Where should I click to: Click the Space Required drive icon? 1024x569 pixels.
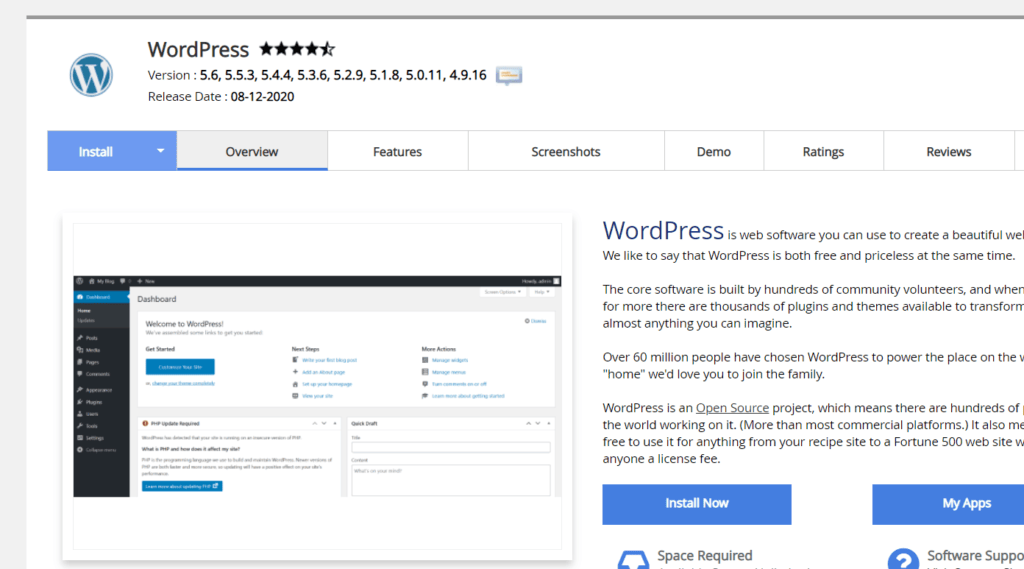(633, 561)
